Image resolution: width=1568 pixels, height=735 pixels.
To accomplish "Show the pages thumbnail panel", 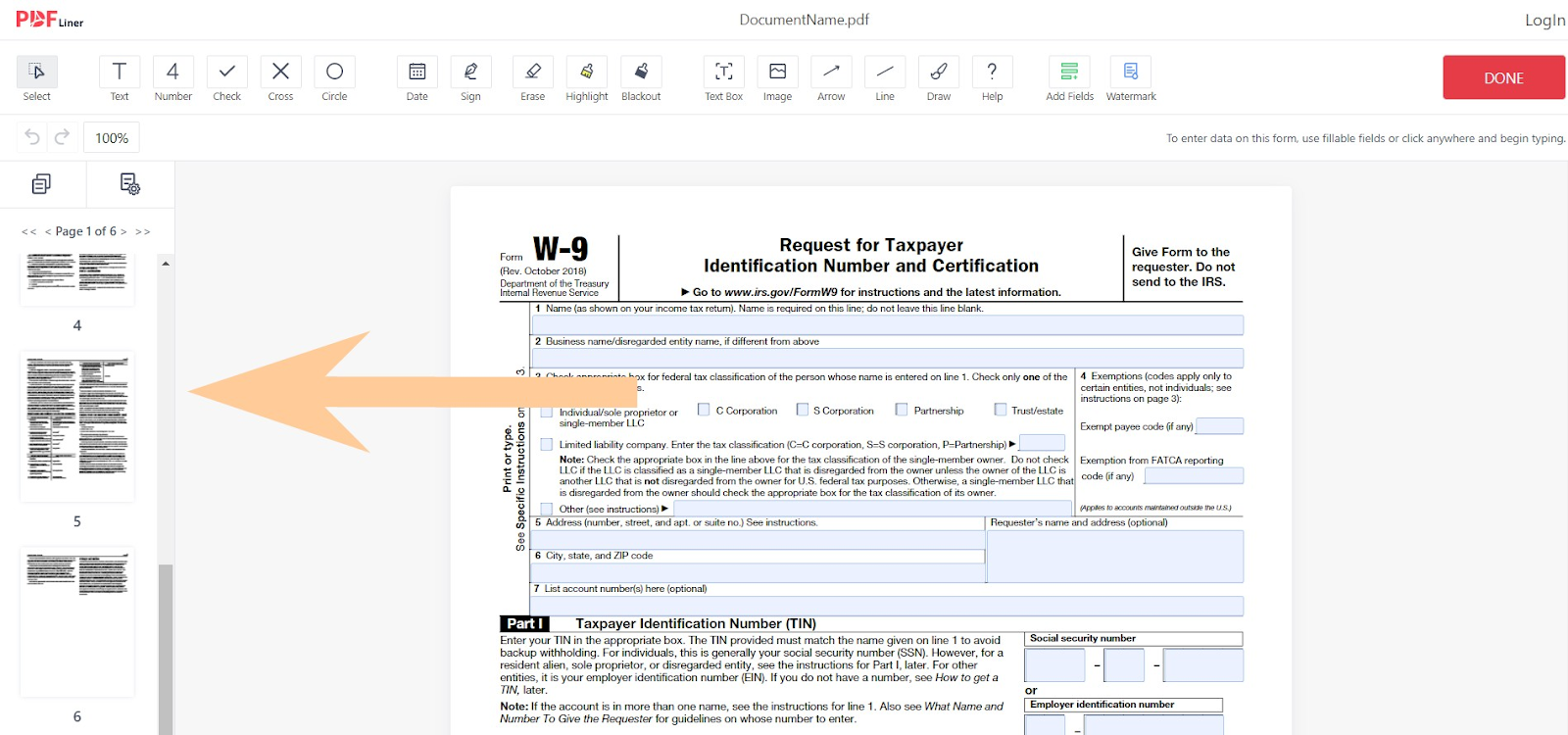I will [41, 184].
